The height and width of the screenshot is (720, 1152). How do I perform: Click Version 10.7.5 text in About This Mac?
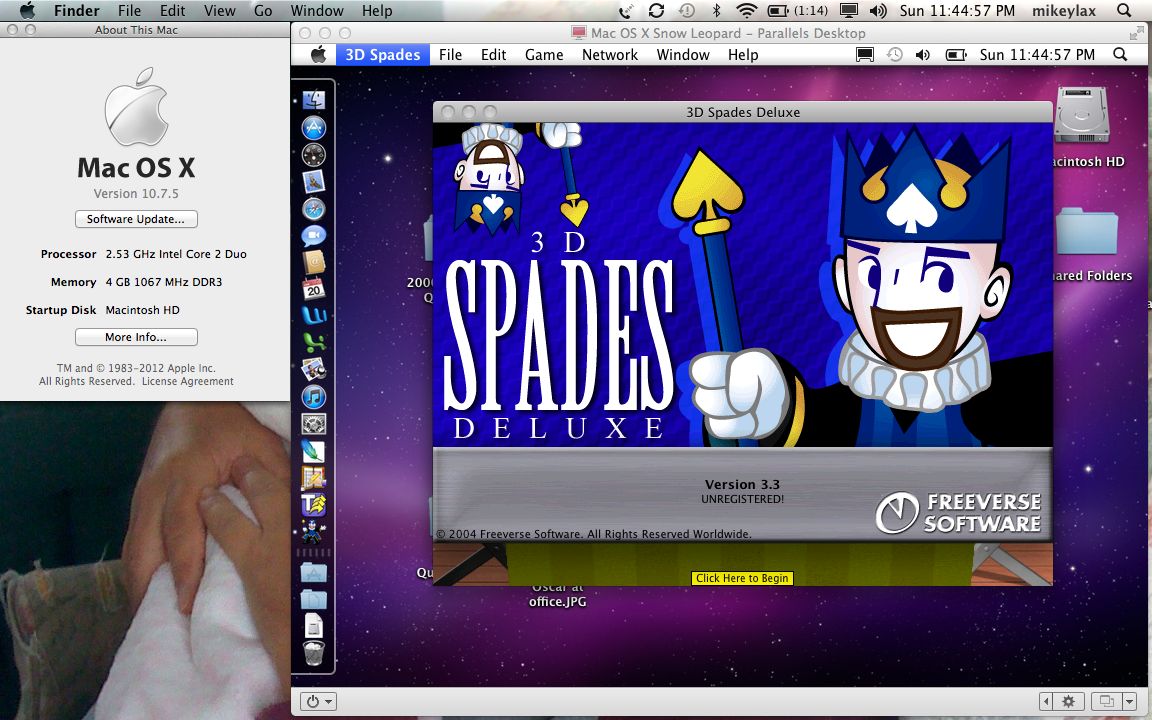coord(136,193)
